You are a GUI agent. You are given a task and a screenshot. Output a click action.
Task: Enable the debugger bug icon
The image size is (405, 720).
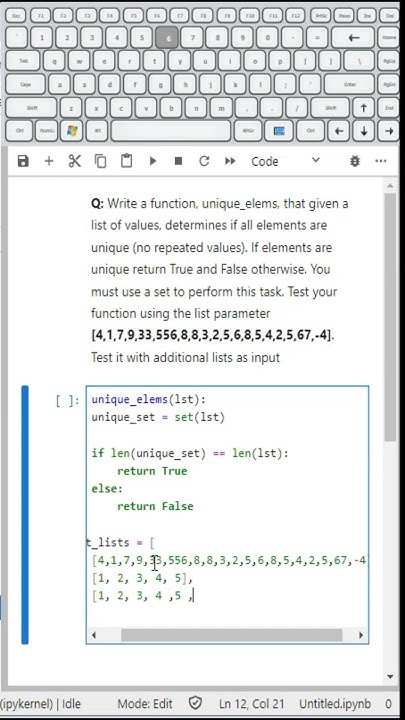(355, 161)
